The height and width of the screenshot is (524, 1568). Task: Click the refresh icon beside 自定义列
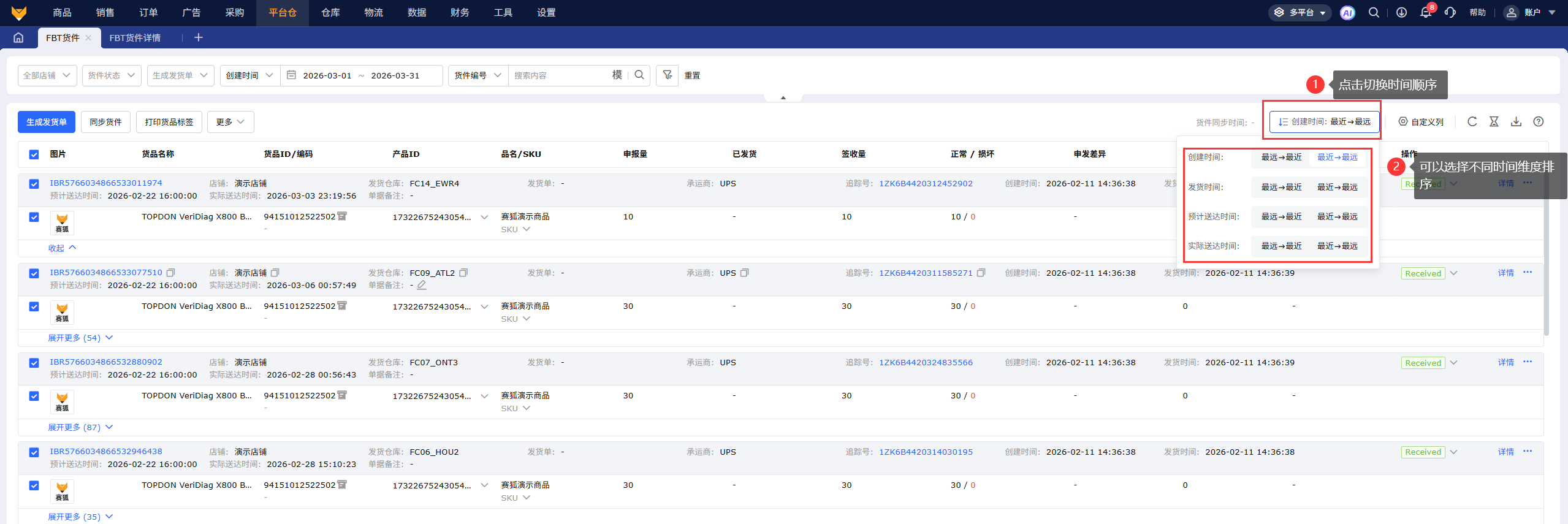point(1472,122)
